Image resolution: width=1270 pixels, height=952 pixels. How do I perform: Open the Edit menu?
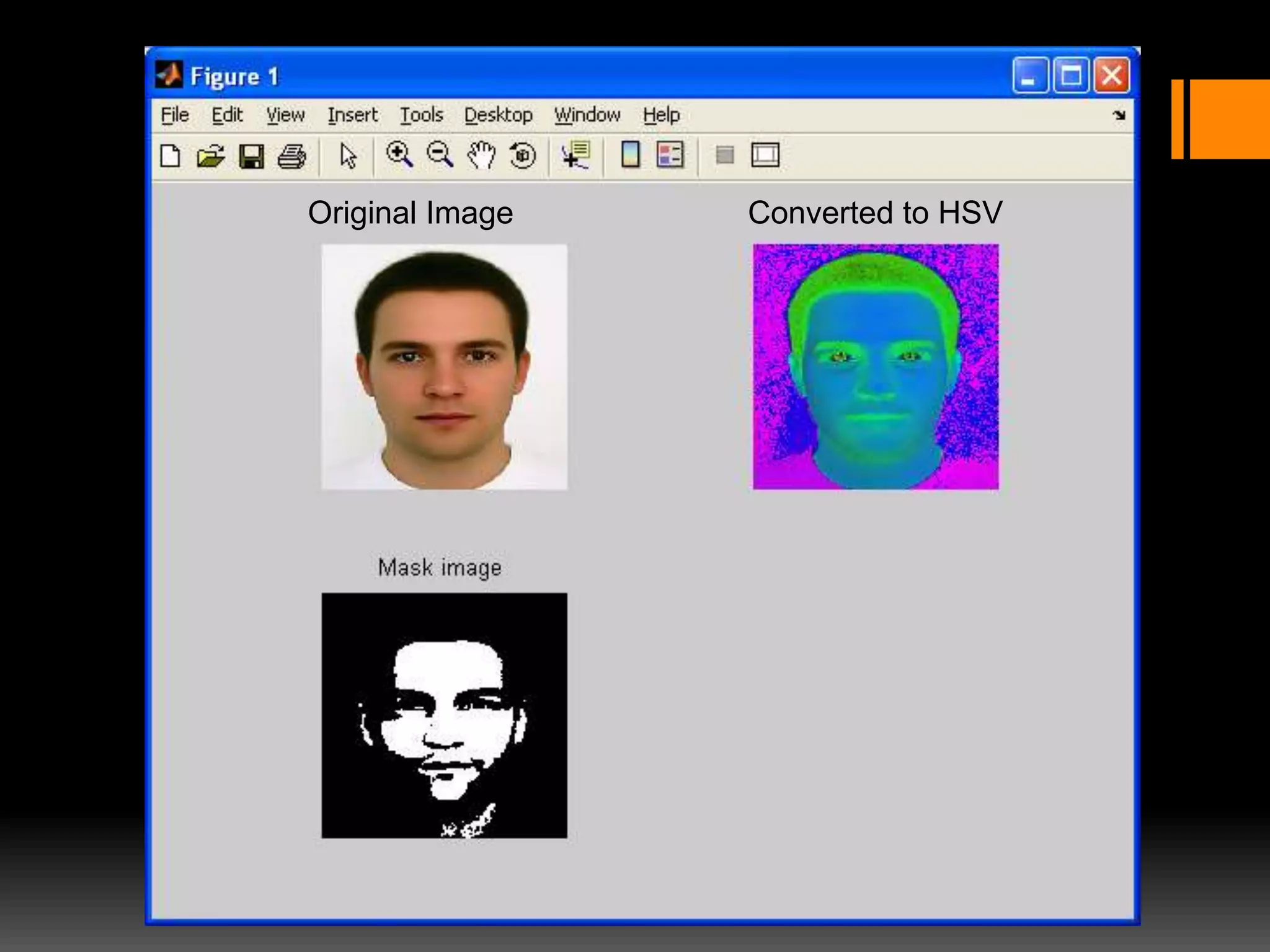point(227,115)
